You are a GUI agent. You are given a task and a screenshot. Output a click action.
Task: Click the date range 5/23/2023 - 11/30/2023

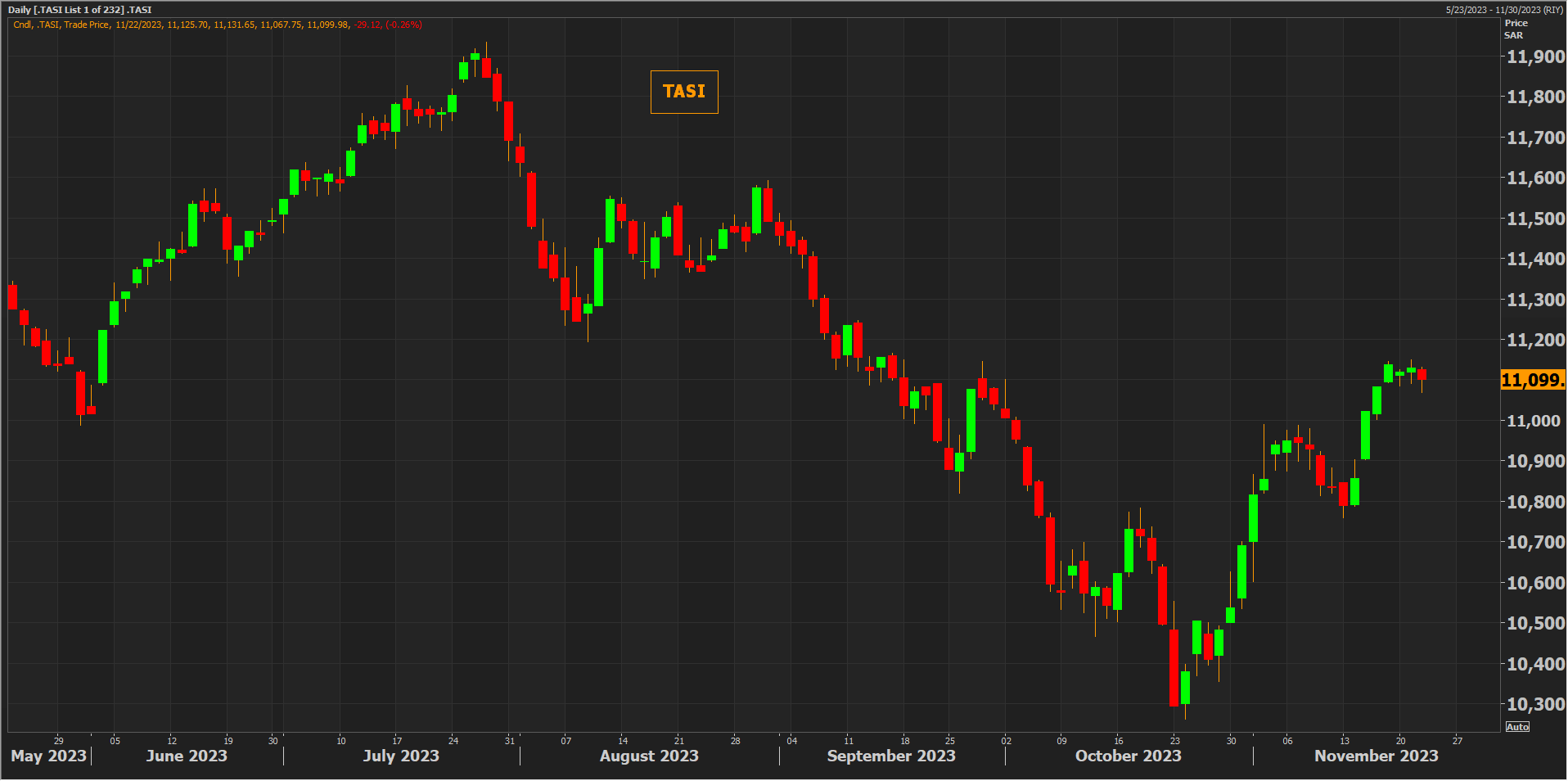(x=1504, y=10)
